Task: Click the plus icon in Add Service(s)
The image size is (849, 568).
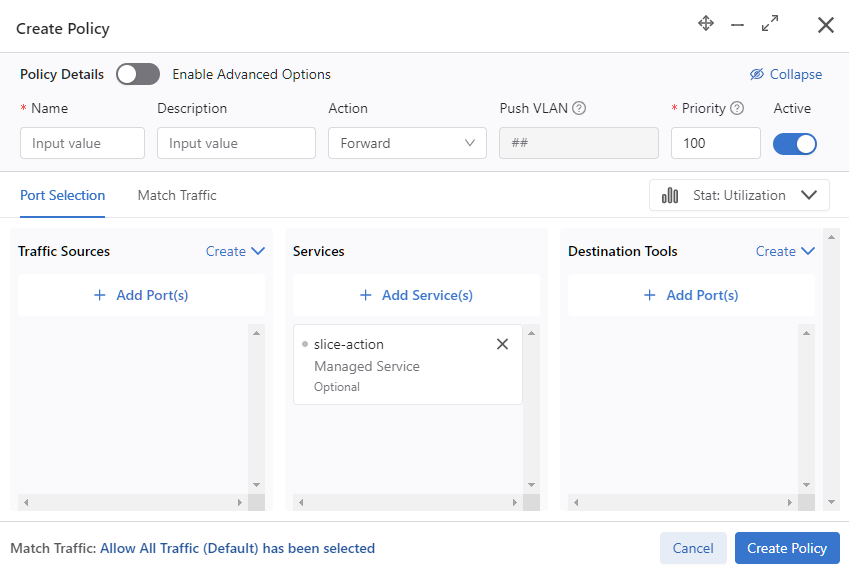Action: tap(365, 295)
